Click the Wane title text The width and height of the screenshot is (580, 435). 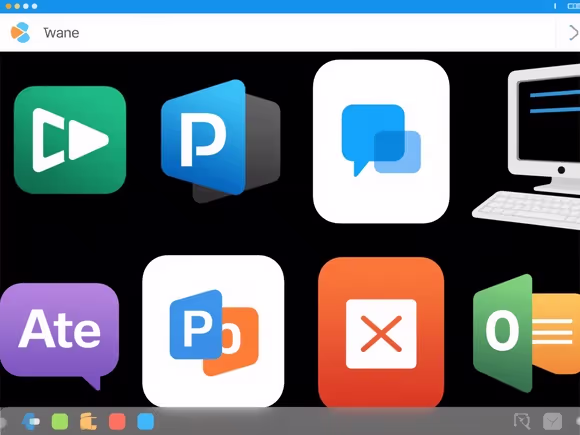(x=61, y=33)
